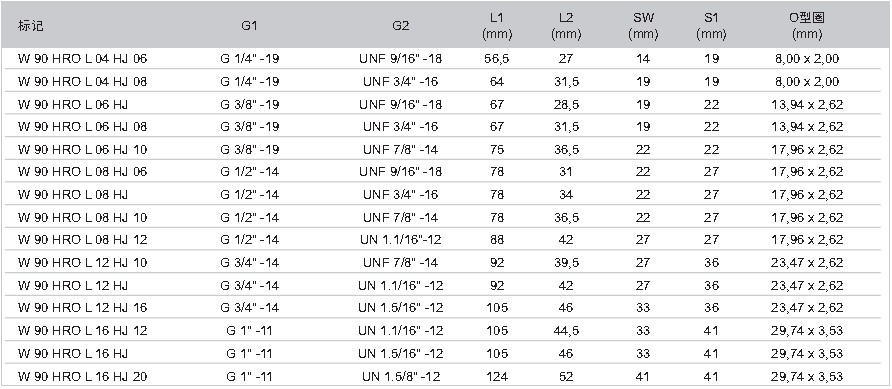This screenshot has height=389, width=892.
Task: Select the UN 1.5/8" -12 cell
Action: (400, 376)
